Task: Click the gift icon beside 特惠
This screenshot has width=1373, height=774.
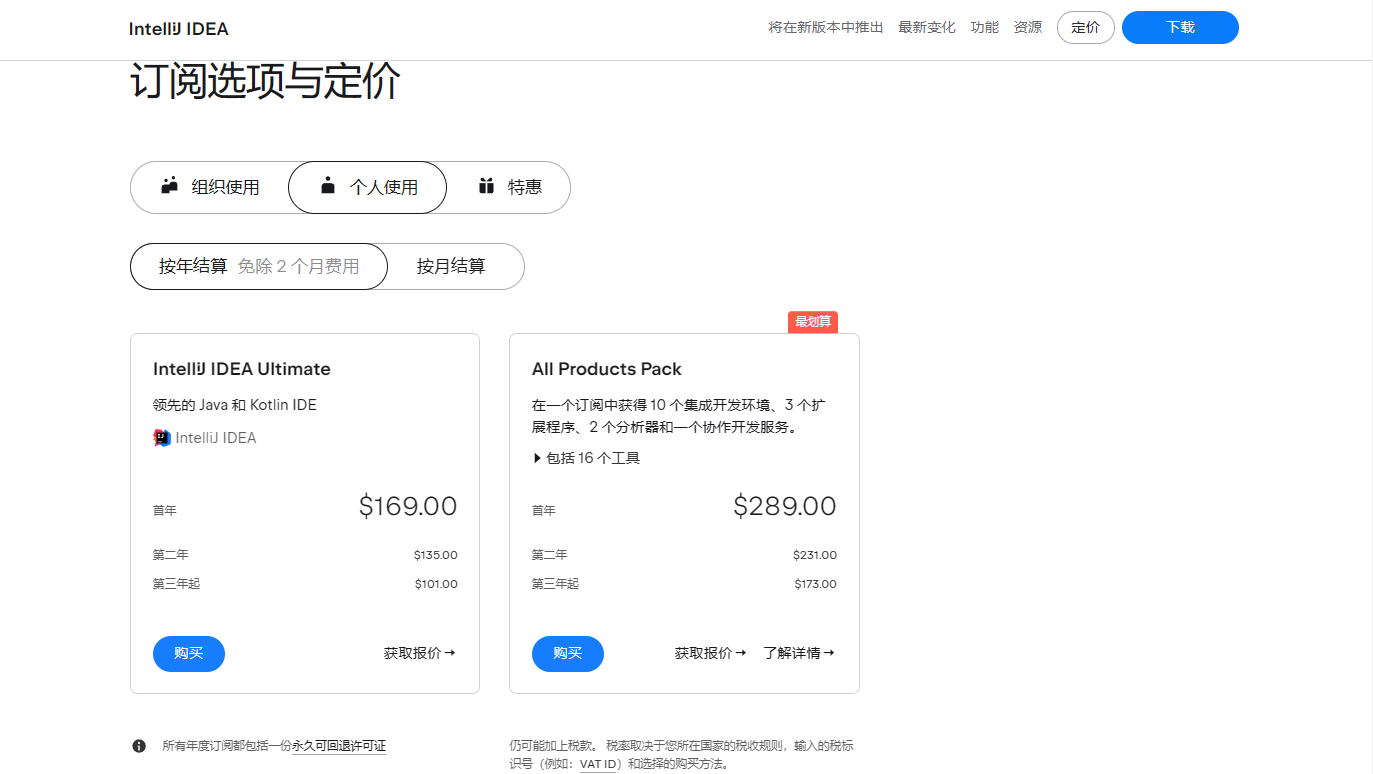Action: 486,186
